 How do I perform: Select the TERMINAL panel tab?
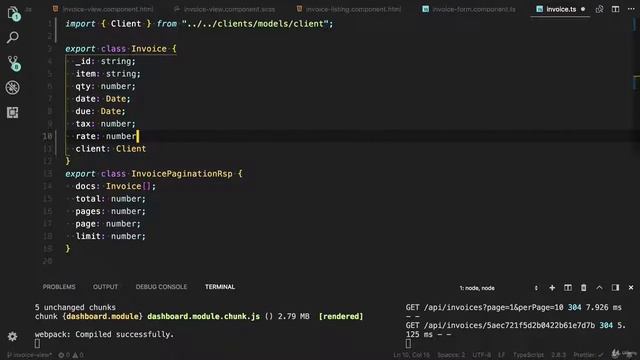click(x=220, y=287)
